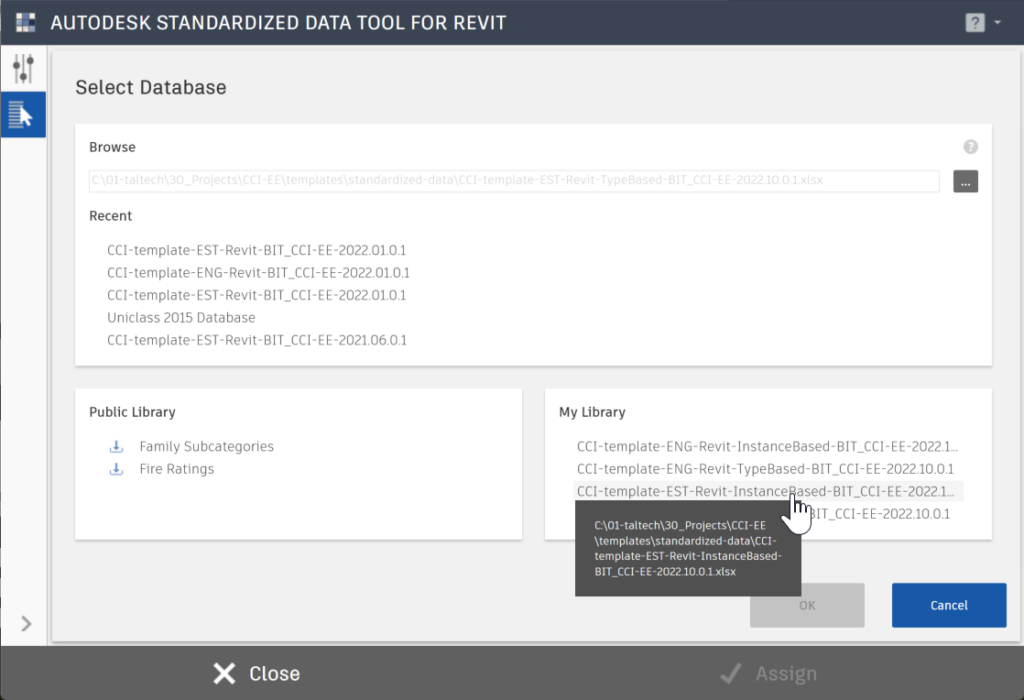Click the database file path field
Image resolution: width=1024 pixels, height=700 pixels.
514,181
